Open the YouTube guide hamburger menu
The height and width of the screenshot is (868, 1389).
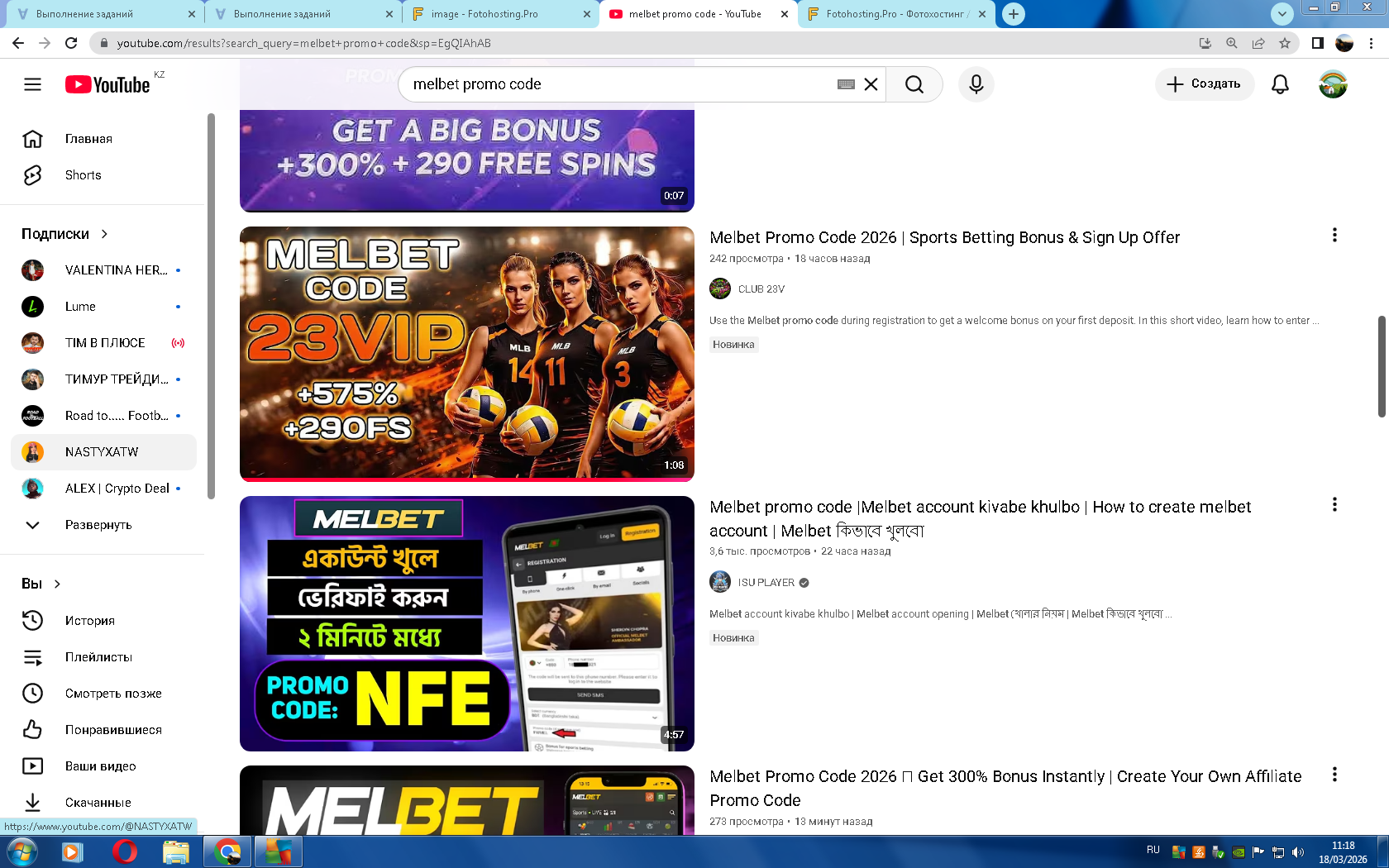(32, 84)
